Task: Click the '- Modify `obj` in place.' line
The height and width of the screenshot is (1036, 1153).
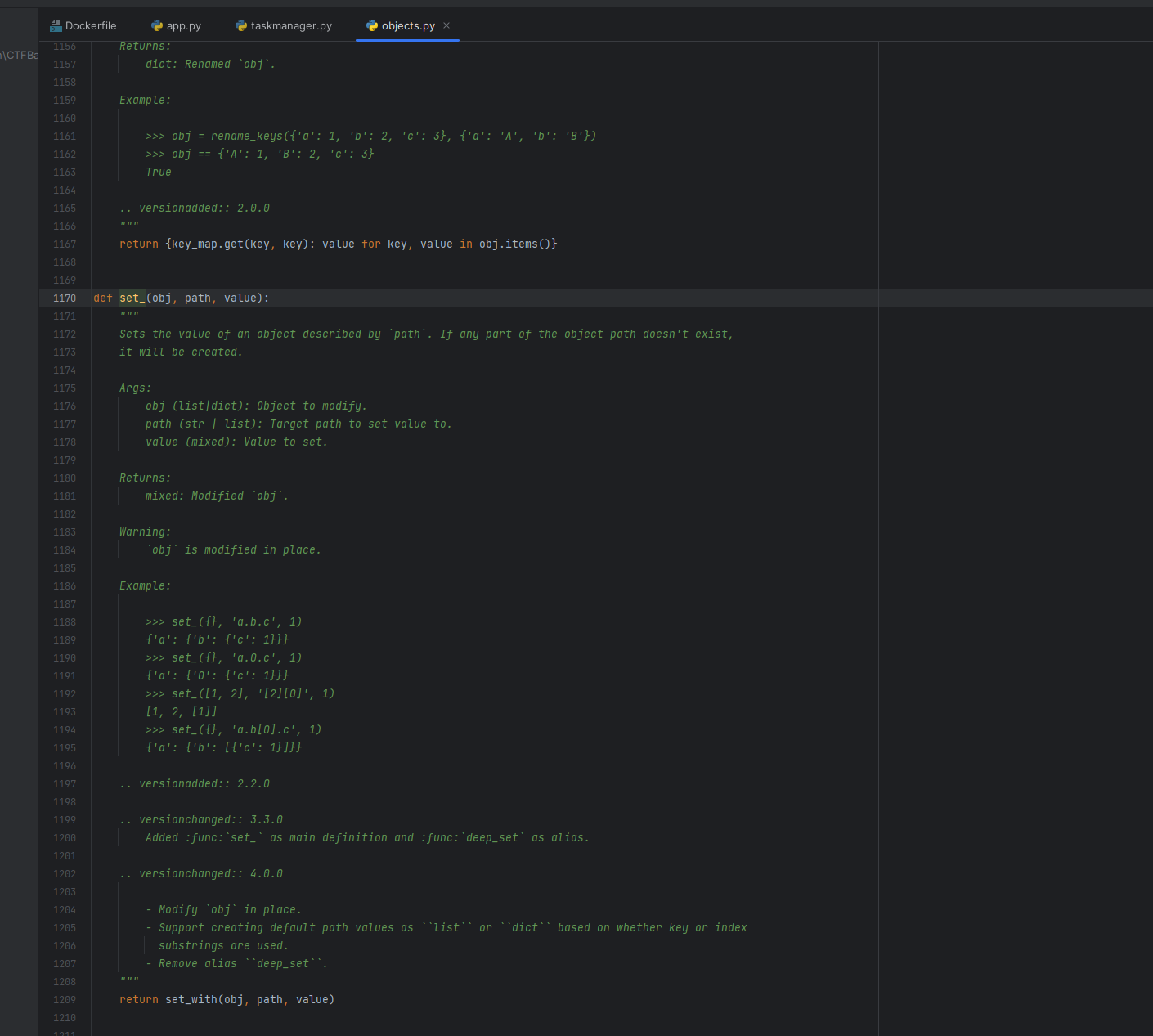Action: tap(223, 909)
